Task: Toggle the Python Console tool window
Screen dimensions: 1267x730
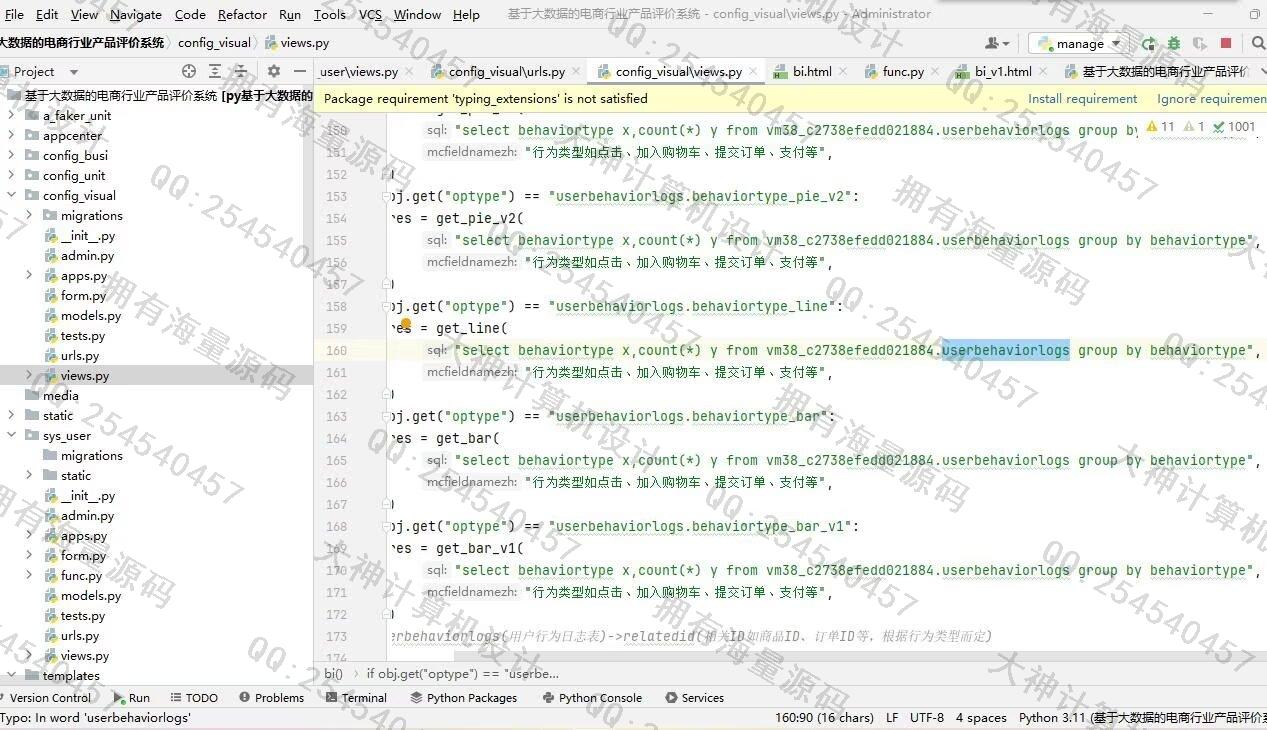Action: coord(591,698)
